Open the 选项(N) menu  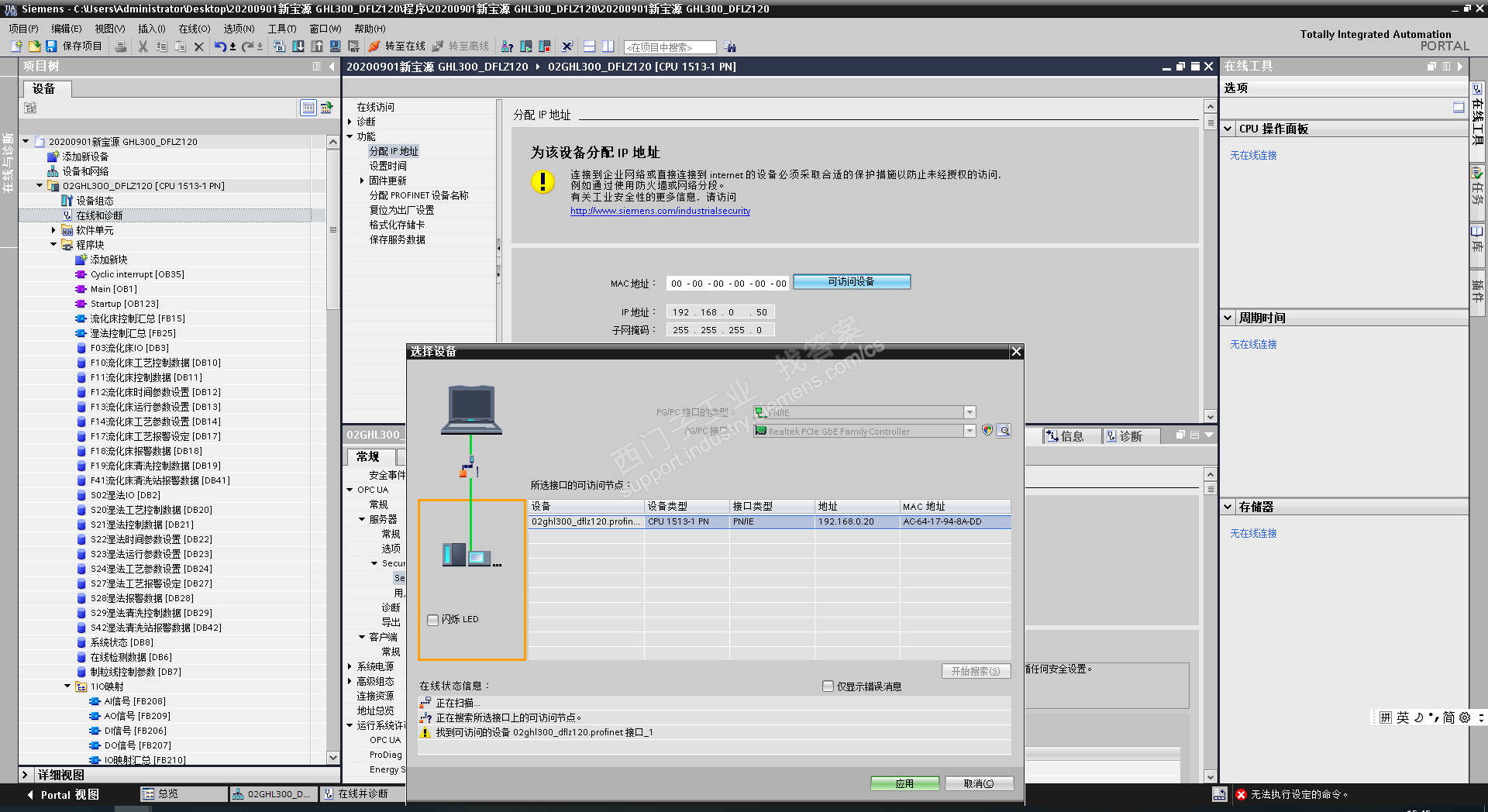pos(239,29)
